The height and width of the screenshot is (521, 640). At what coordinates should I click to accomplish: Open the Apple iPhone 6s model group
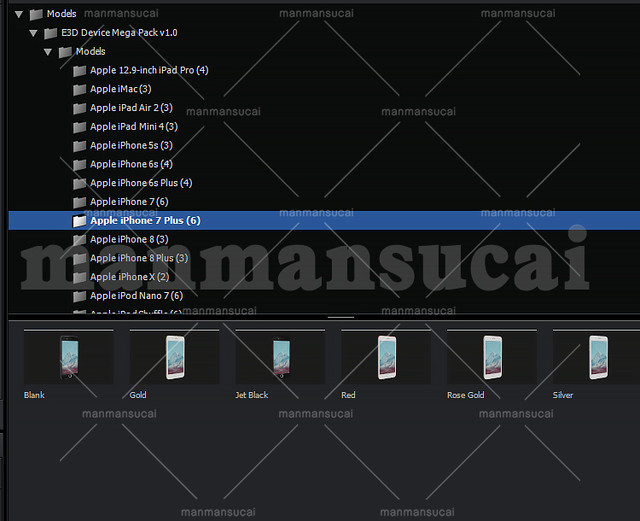coord(130,164)
